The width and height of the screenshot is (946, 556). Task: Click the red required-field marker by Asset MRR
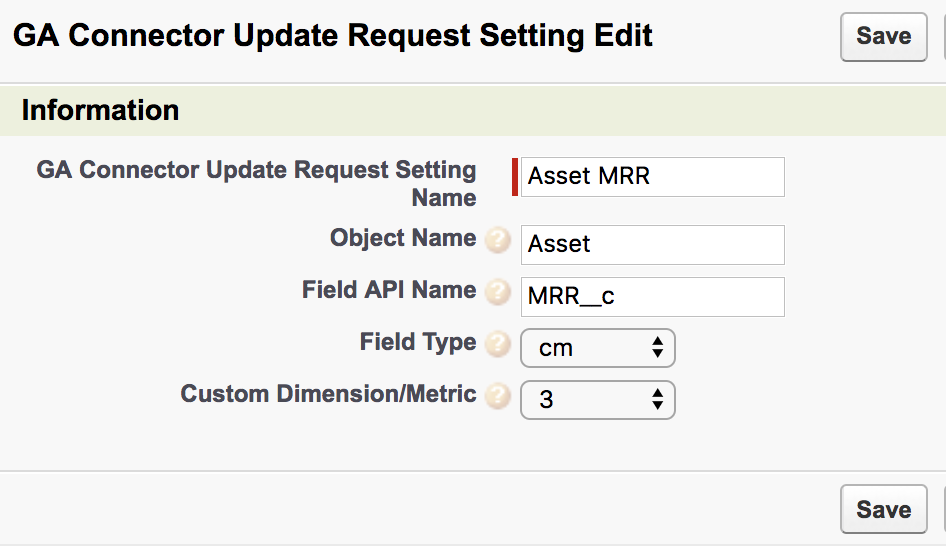tap(515, 177)
